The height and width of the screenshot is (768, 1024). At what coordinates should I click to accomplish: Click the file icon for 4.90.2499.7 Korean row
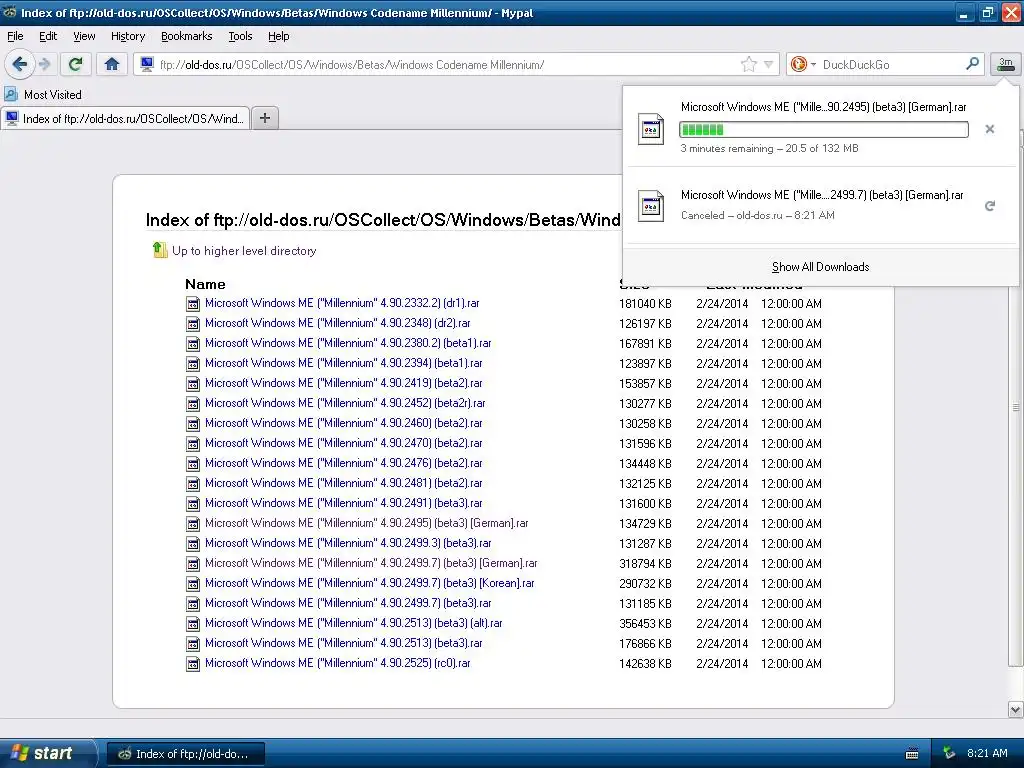click(x=193, y=584)
